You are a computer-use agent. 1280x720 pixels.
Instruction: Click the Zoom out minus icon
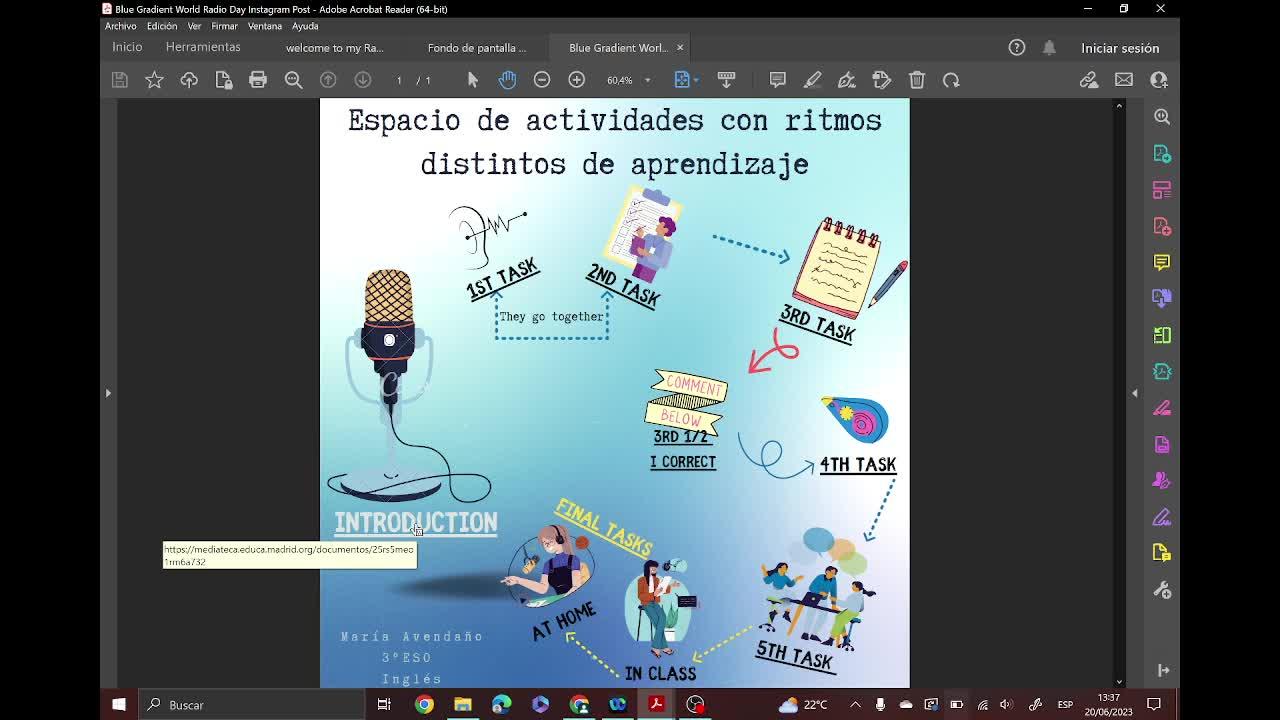click(x=542, y=80)
